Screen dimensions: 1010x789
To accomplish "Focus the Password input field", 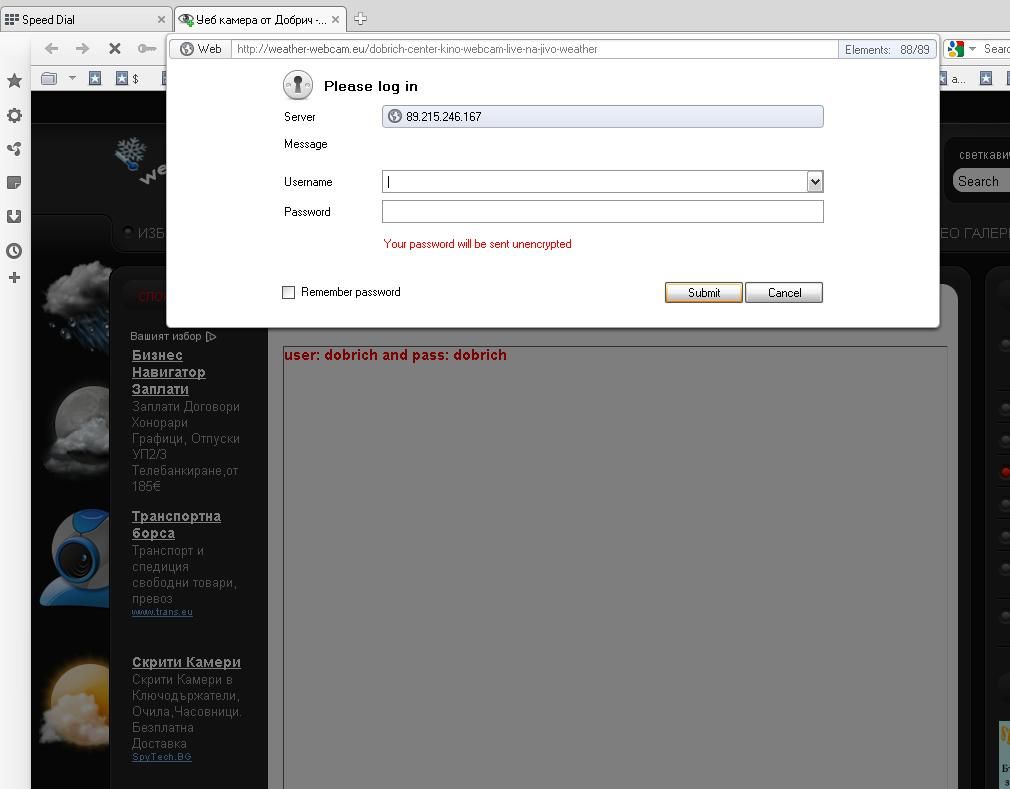I will (x=603, y=211).
